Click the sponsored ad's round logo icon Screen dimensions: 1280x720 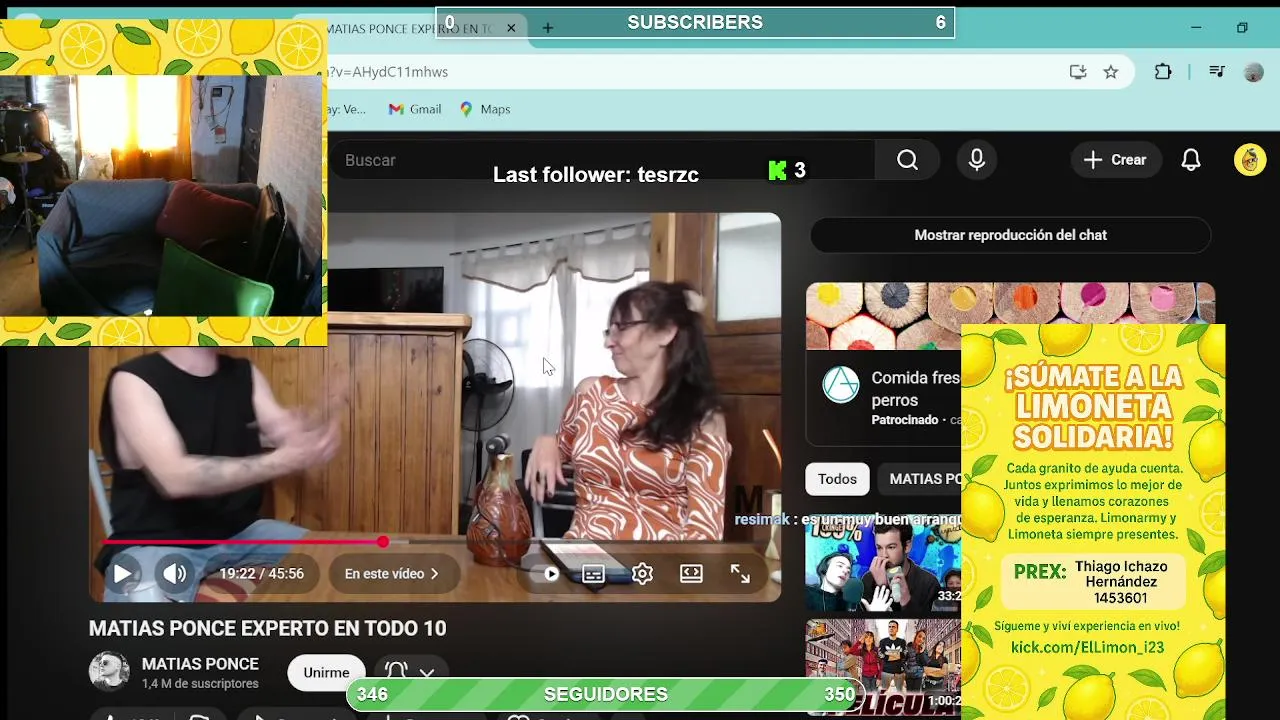click(841, 385)
